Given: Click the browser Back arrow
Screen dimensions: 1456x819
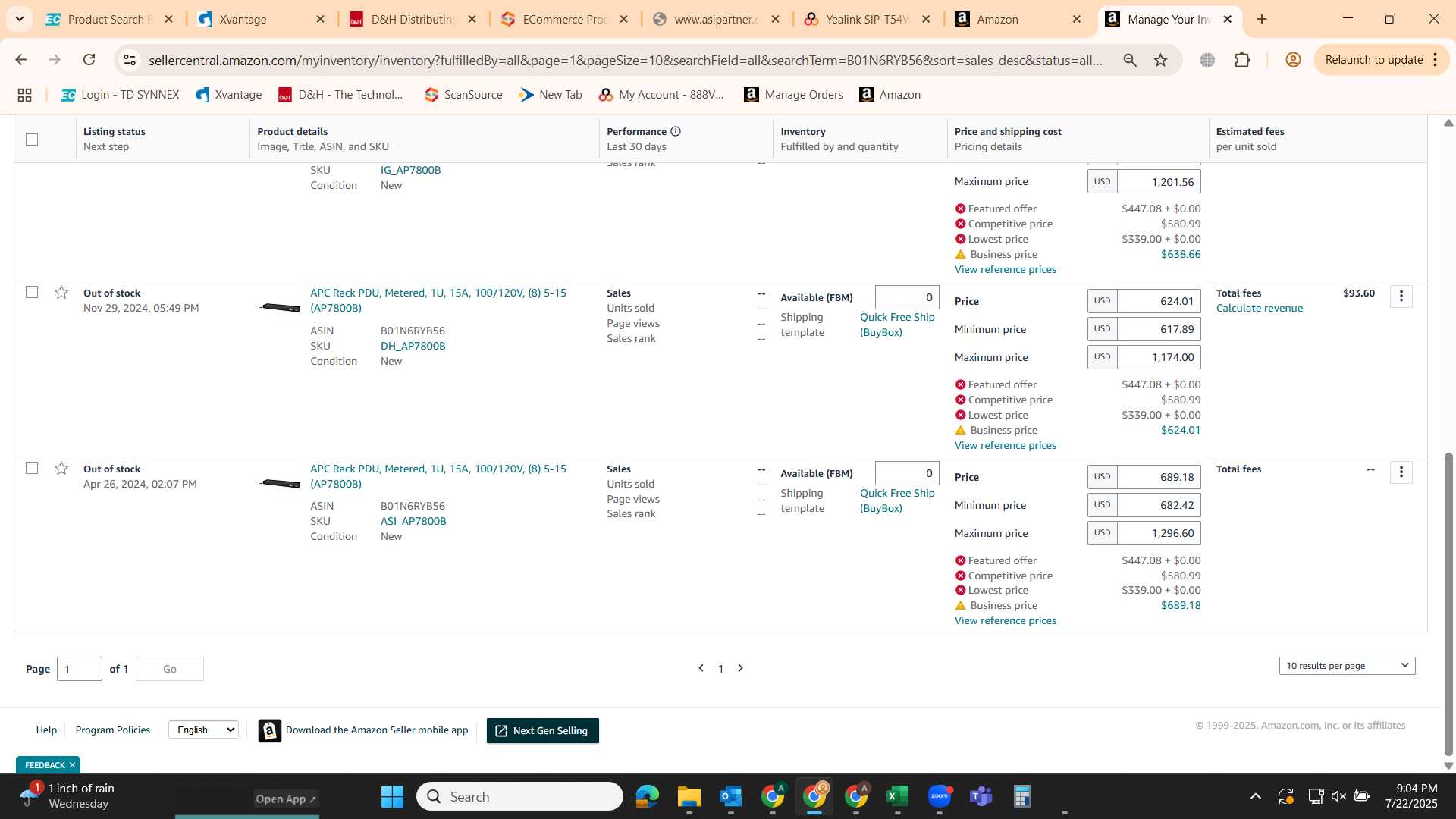Looking at the screenshot, I should click(21, 60).
